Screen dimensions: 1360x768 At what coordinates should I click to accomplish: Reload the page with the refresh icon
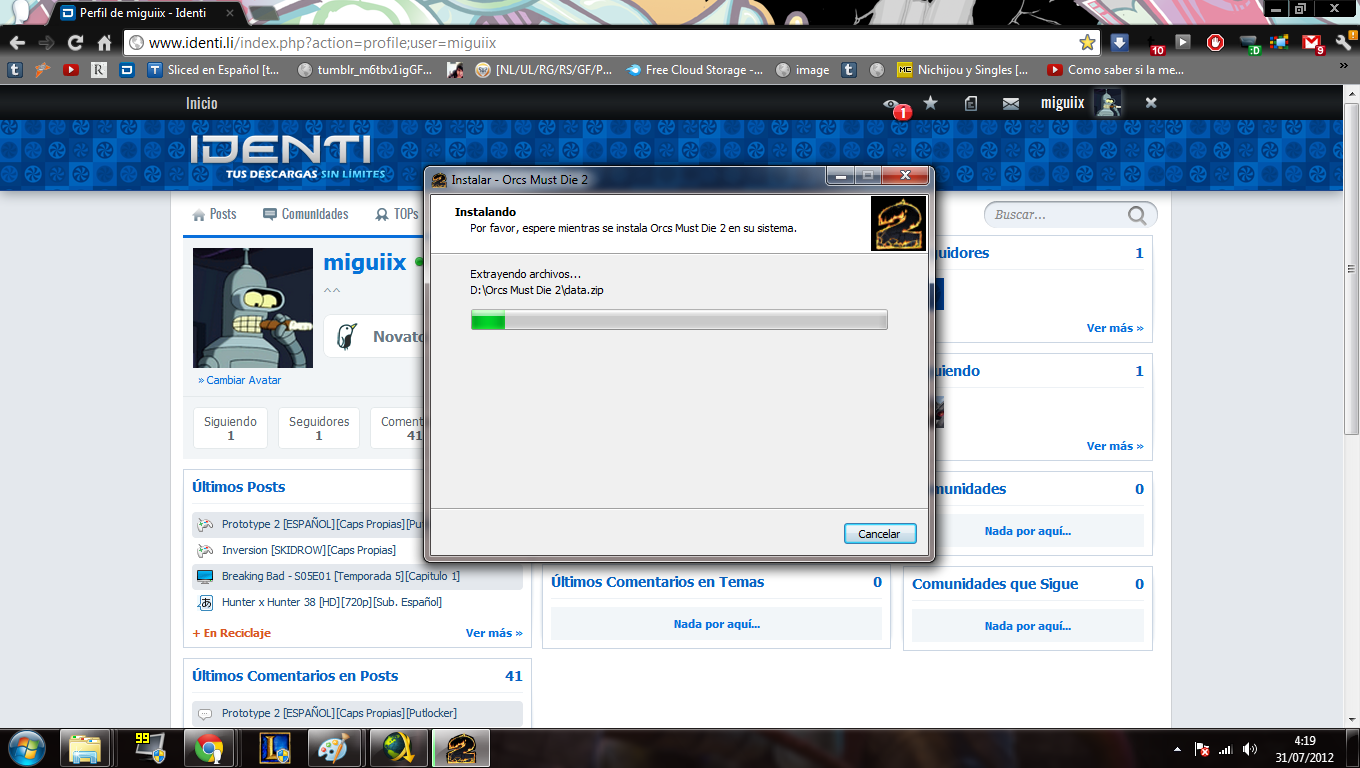tap(75, 43)
